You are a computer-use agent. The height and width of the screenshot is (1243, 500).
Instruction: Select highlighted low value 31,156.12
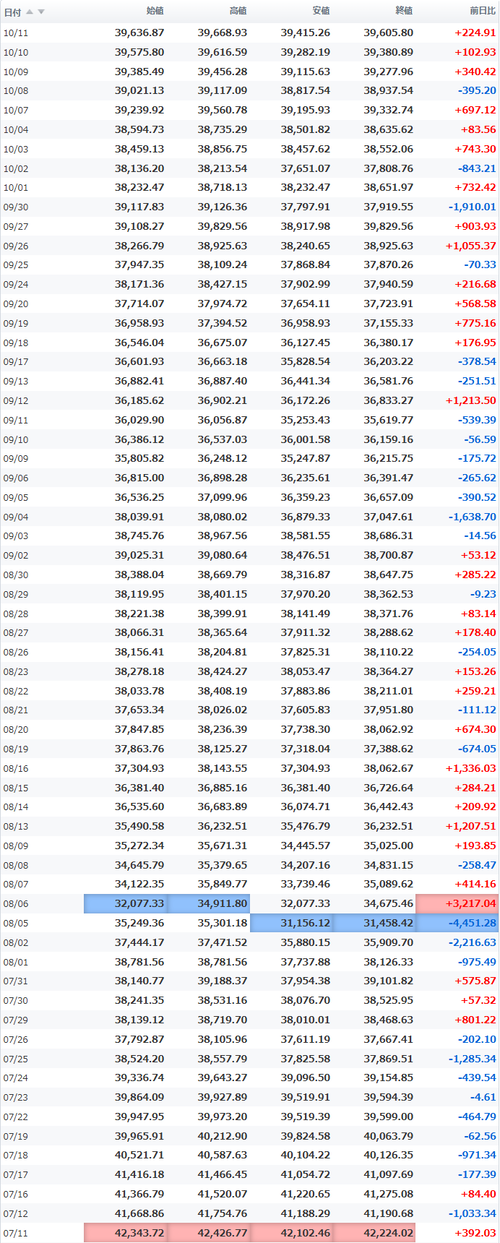291,923
